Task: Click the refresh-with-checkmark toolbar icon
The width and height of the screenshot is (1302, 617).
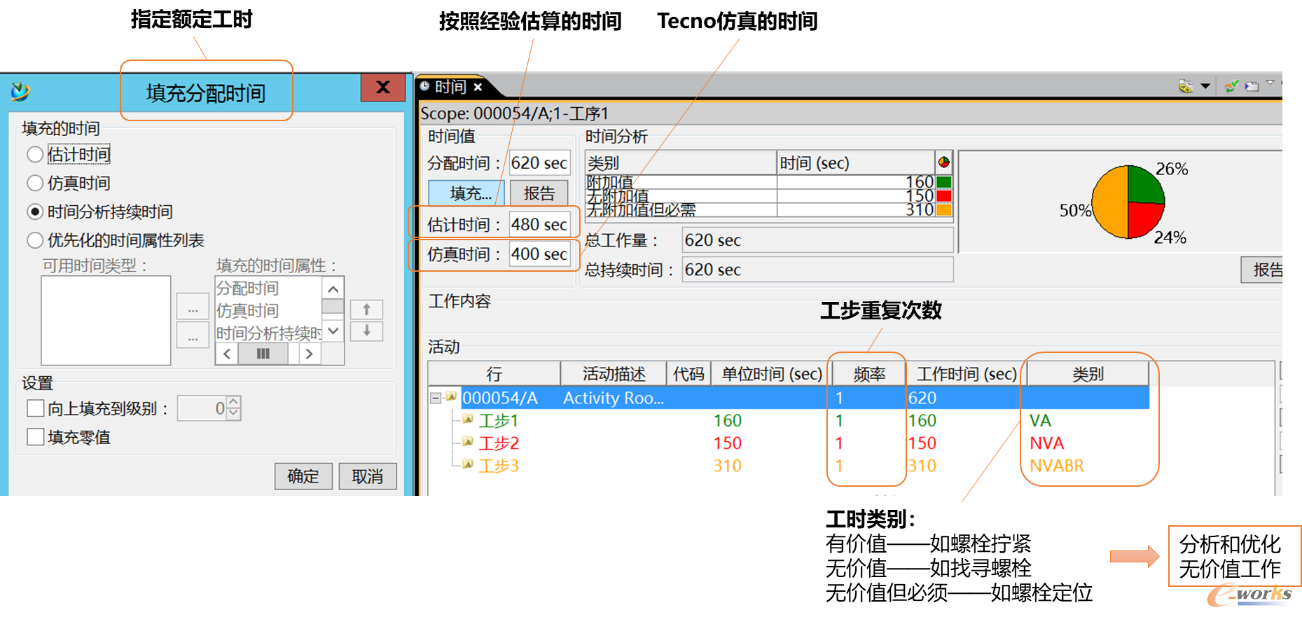Action: tap(1232, 87)
